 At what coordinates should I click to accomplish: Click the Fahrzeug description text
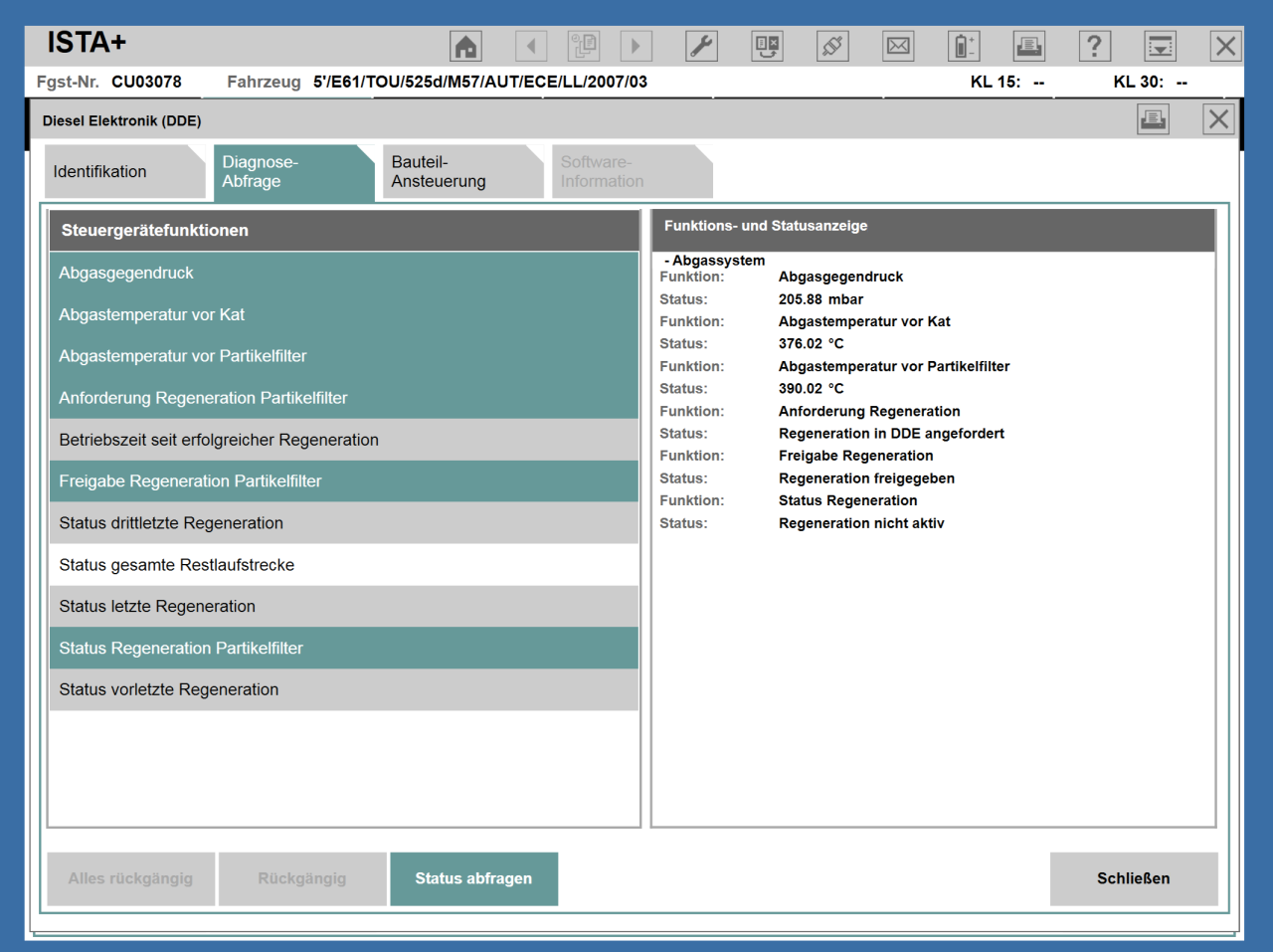[x=480, y=82]
